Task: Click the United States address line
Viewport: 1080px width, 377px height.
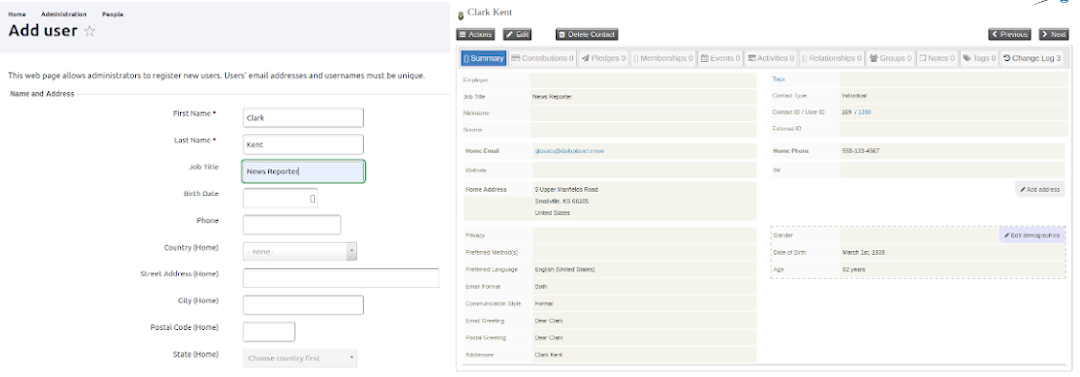Action: (x=552, y=213)
